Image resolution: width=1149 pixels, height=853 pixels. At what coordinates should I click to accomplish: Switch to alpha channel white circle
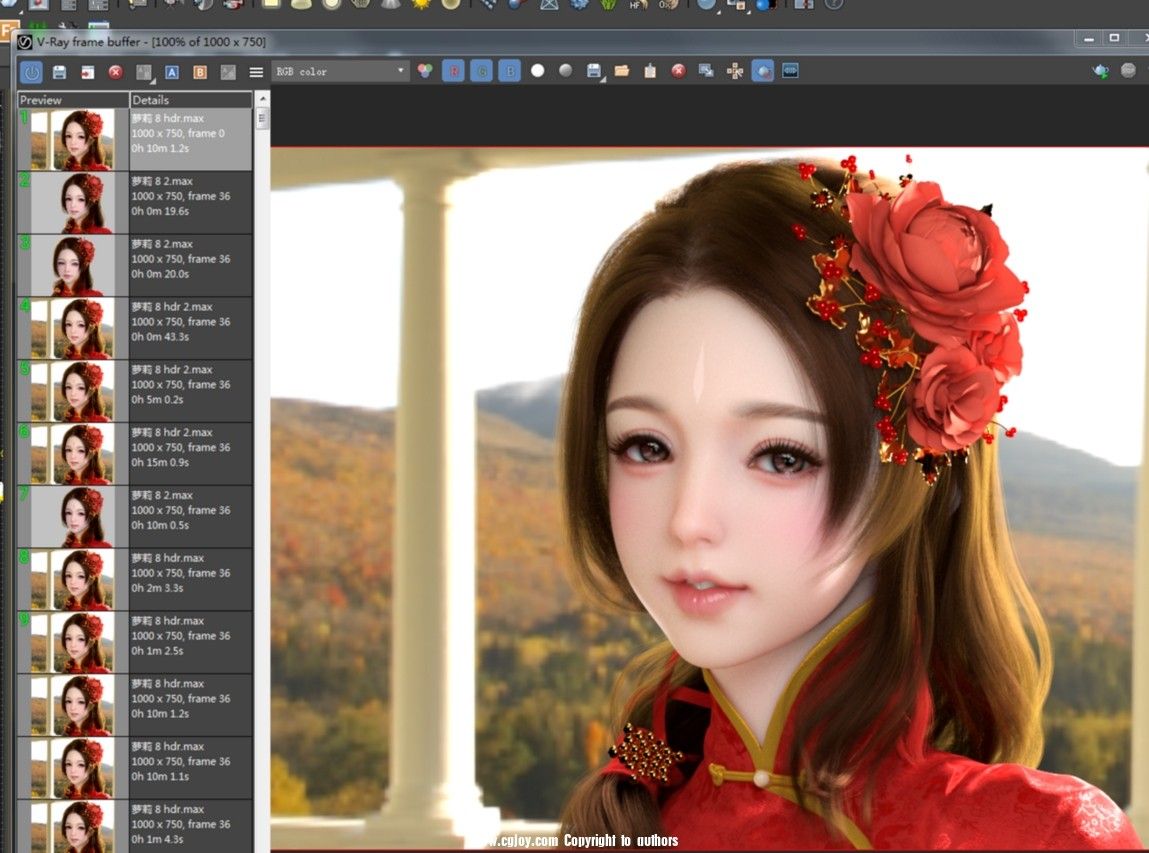pyautogui.click(x=538, y=70)
